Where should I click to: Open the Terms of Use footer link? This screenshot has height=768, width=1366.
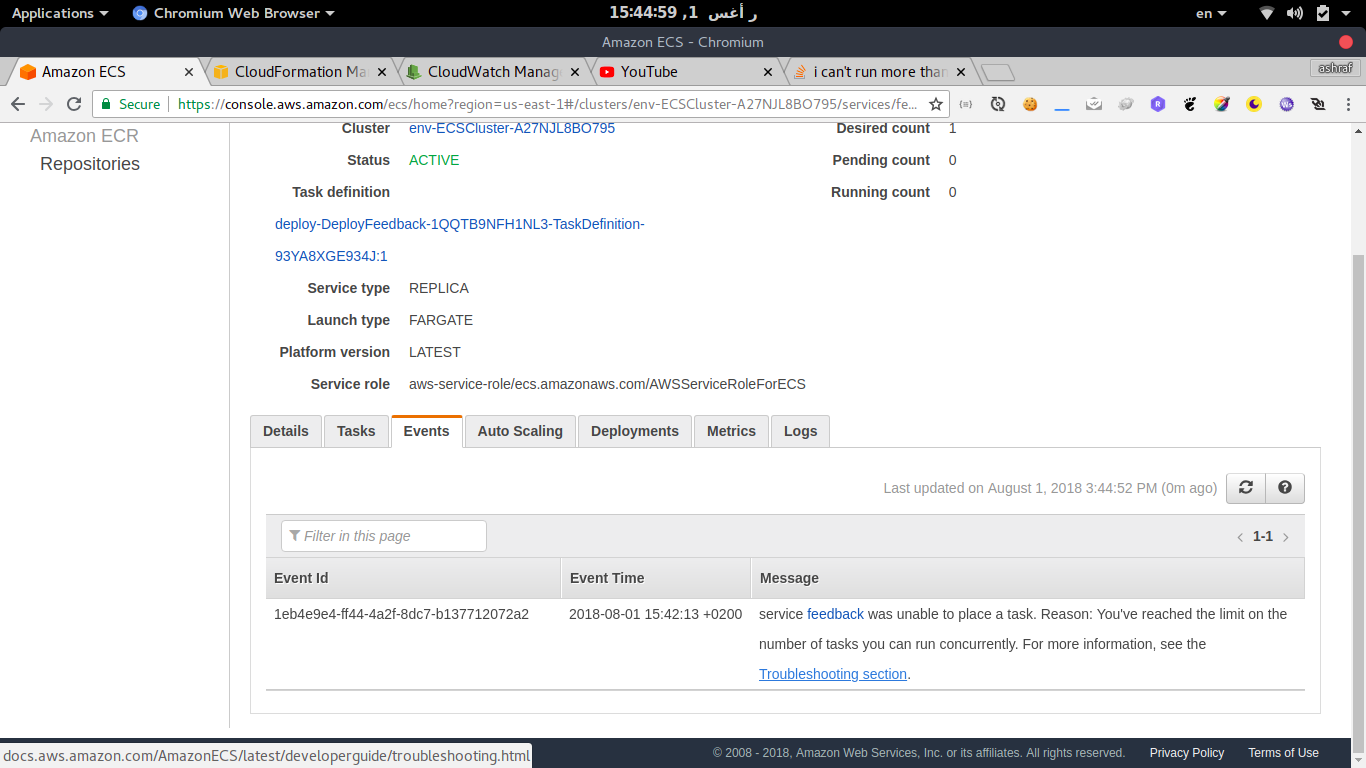pos(1283,753)
